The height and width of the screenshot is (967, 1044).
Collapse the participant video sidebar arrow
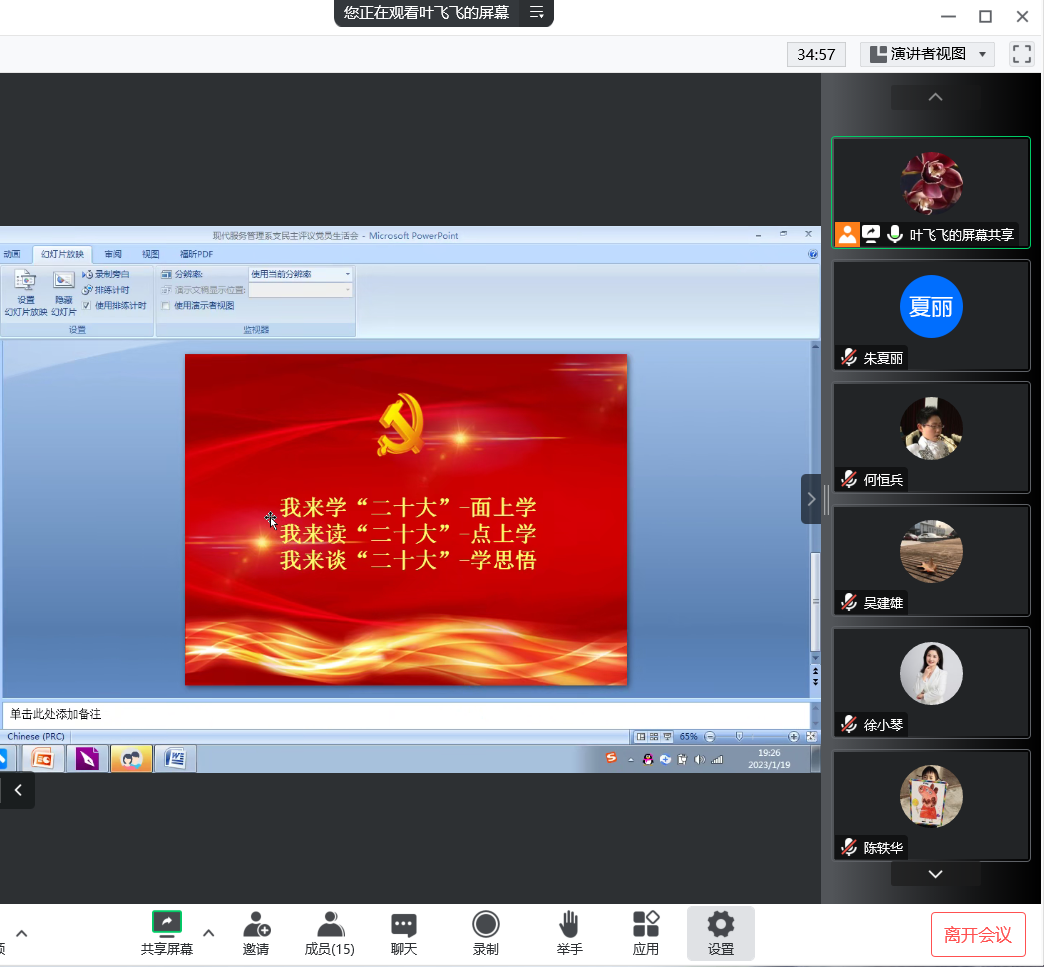coord(811,499)
